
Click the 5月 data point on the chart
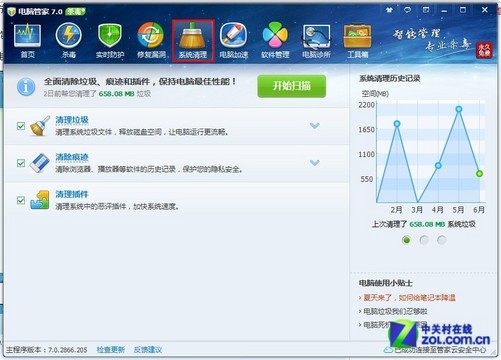pyautogui.click(x=459, y=109)
